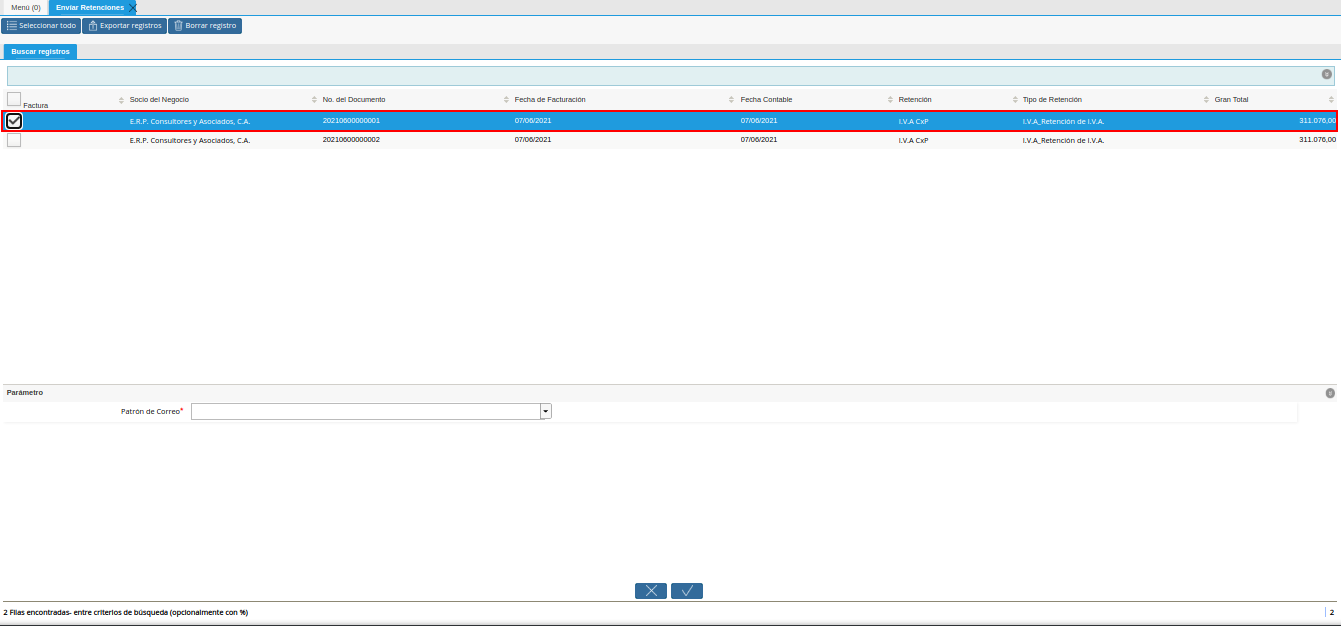Image resolution: width=1341 pixels, height=626 pixels.
Task: Click Borrar registro button
Action: (x=205, y=25)
